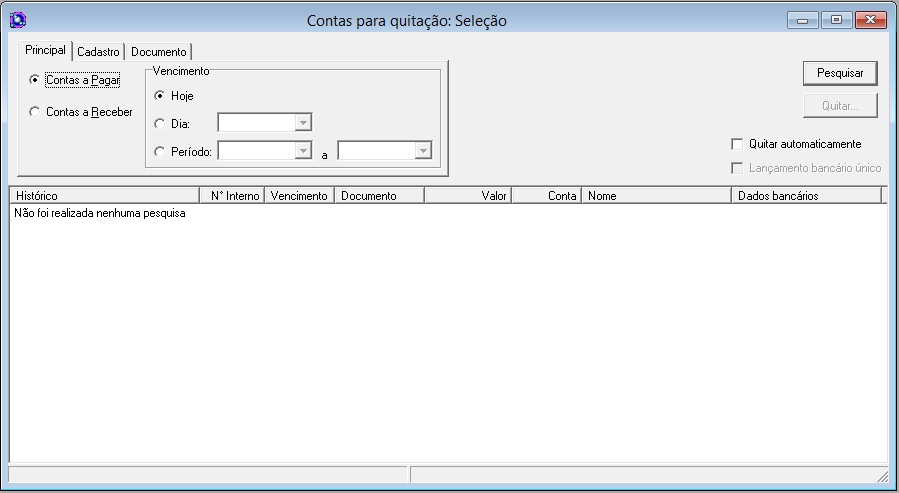
Task: Sort by the Valor column header
Action: 468,195
